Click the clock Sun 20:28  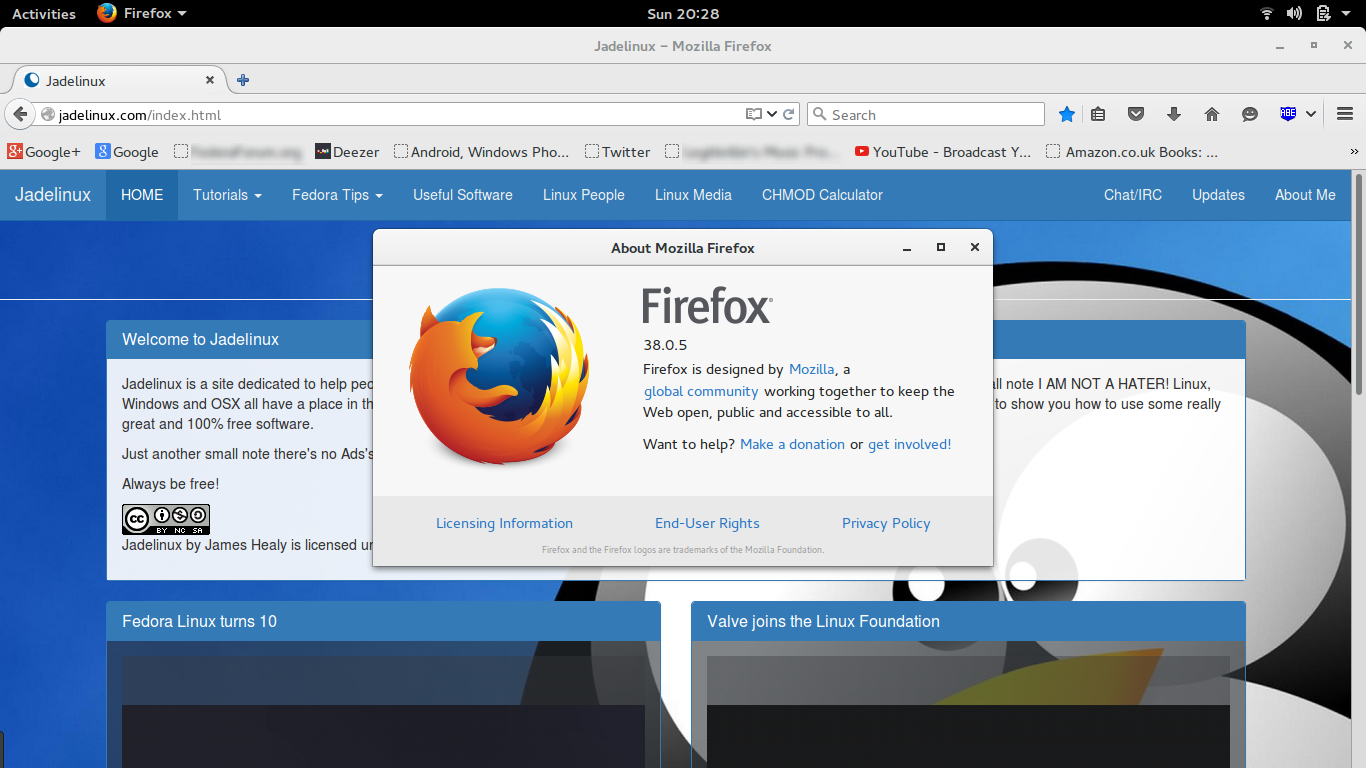coord(683,13)
